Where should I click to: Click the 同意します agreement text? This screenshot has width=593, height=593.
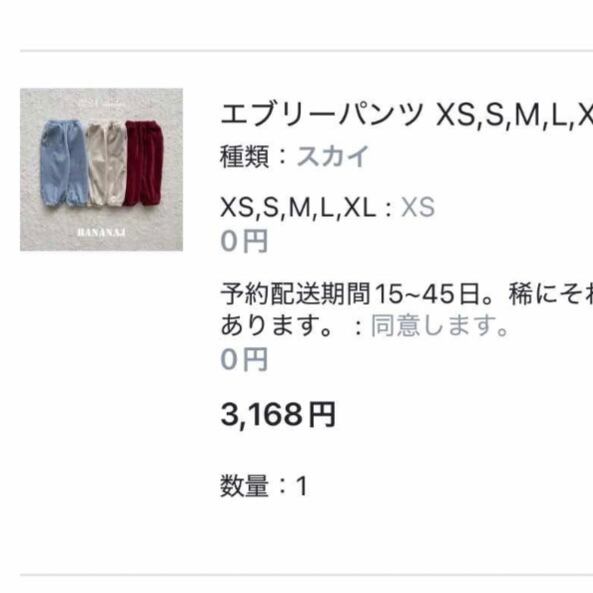coord(440,326)
